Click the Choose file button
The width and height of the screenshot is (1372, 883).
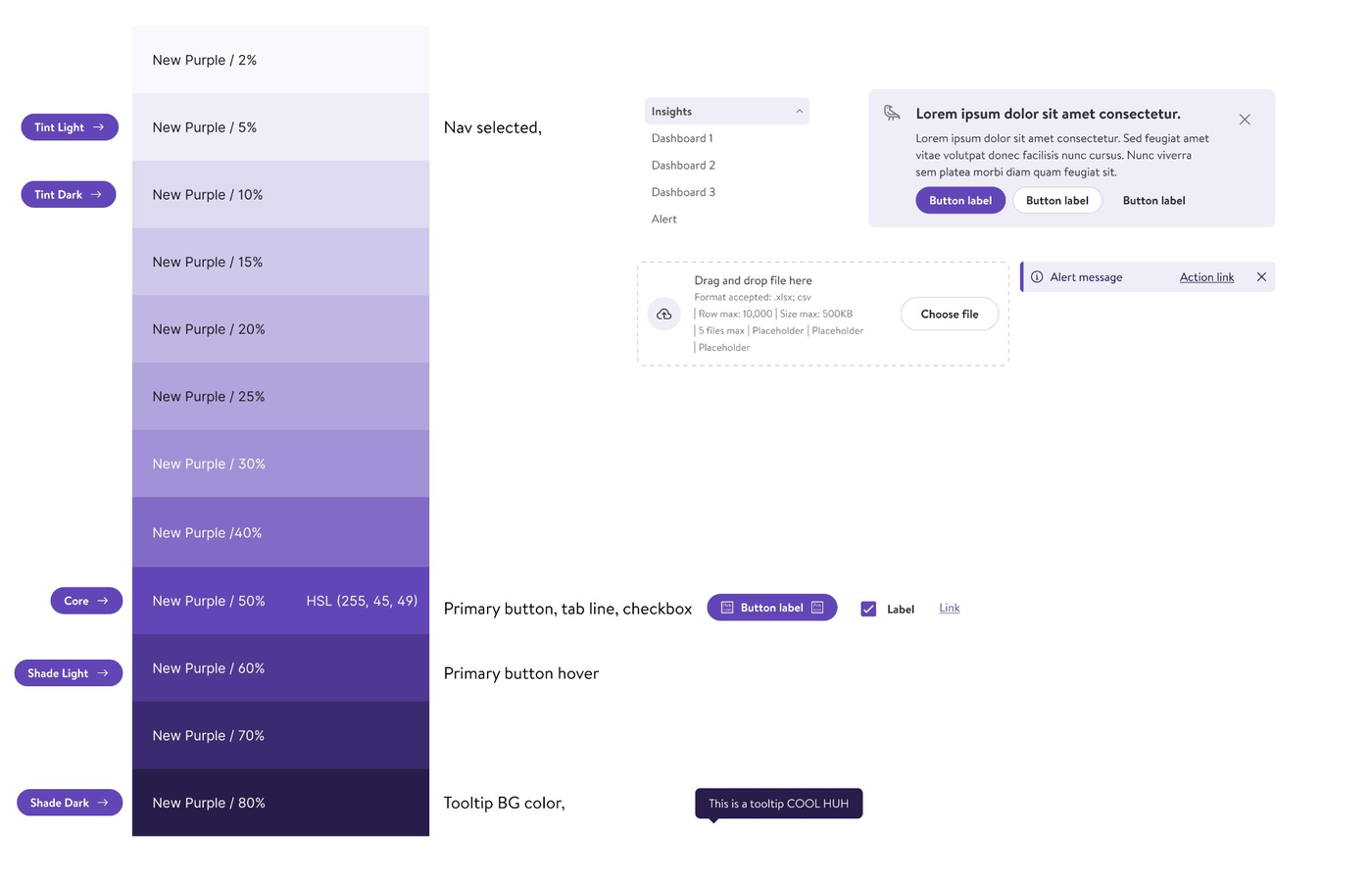(949, 314)
